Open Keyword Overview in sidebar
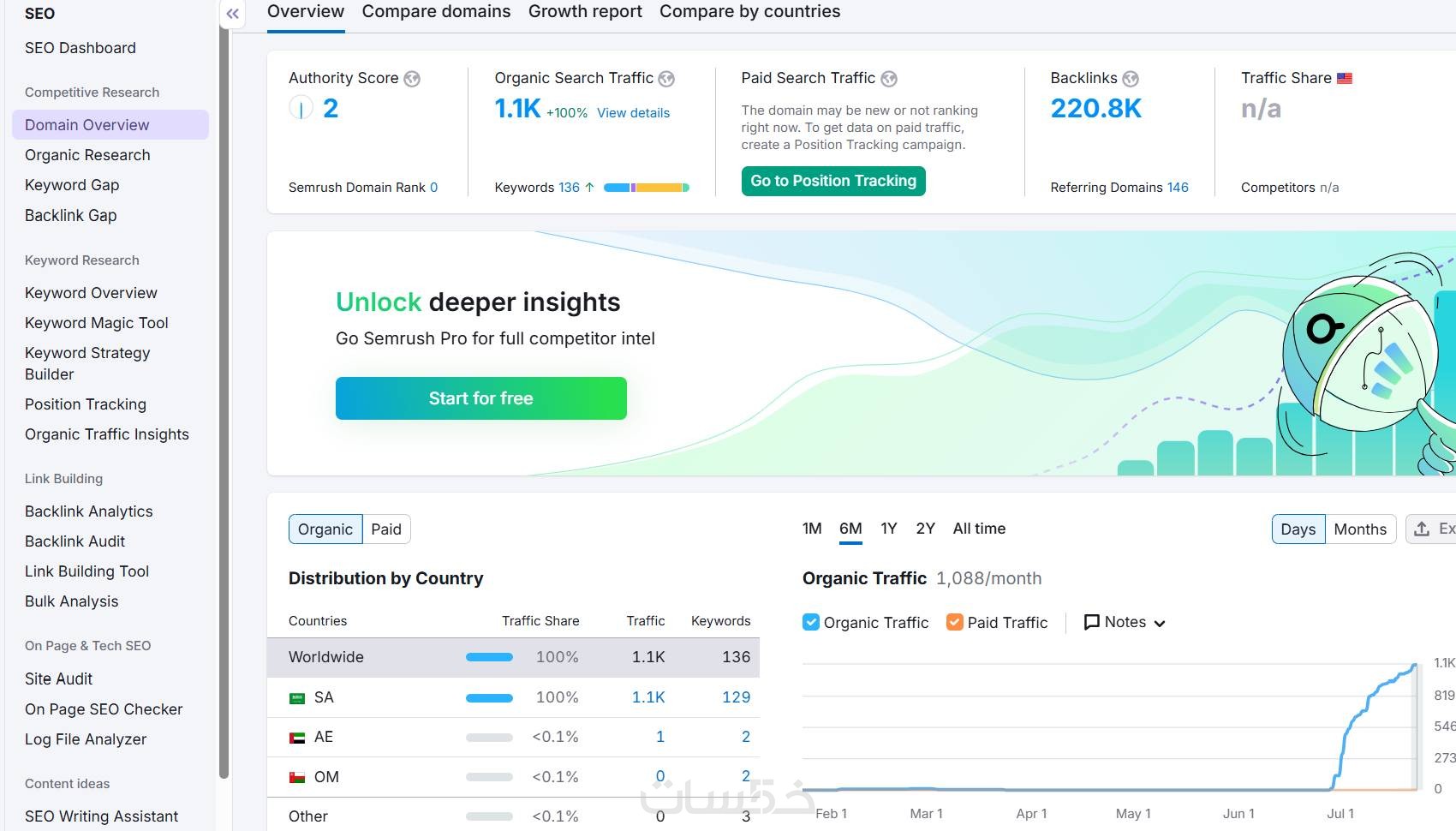This screenshot has height=831, width=1456. (x=92, y=293)
